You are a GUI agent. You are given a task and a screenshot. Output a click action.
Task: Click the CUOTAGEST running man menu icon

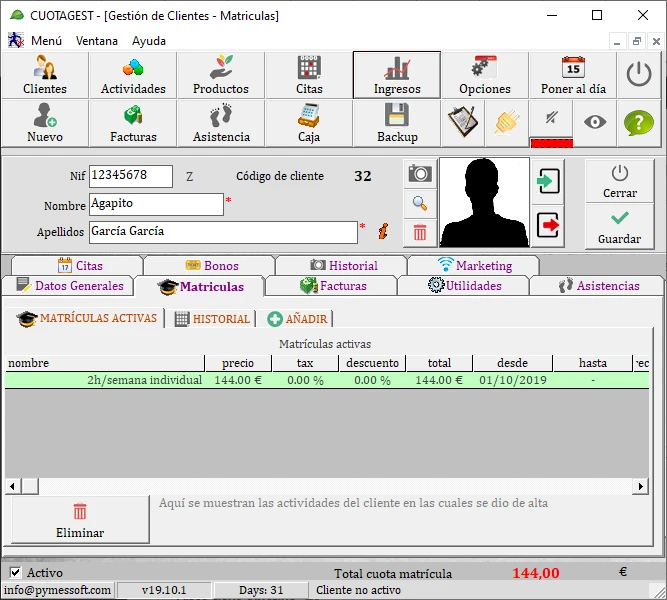point(16,40)
